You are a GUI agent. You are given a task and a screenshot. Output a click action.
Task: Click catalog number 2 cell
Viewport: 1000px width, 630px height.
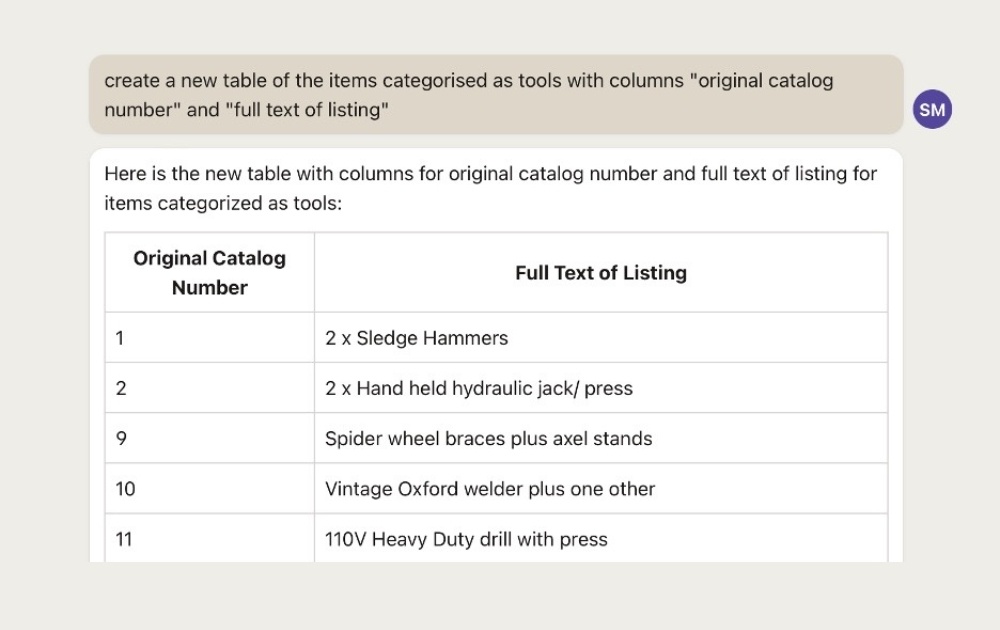[210, 388]
